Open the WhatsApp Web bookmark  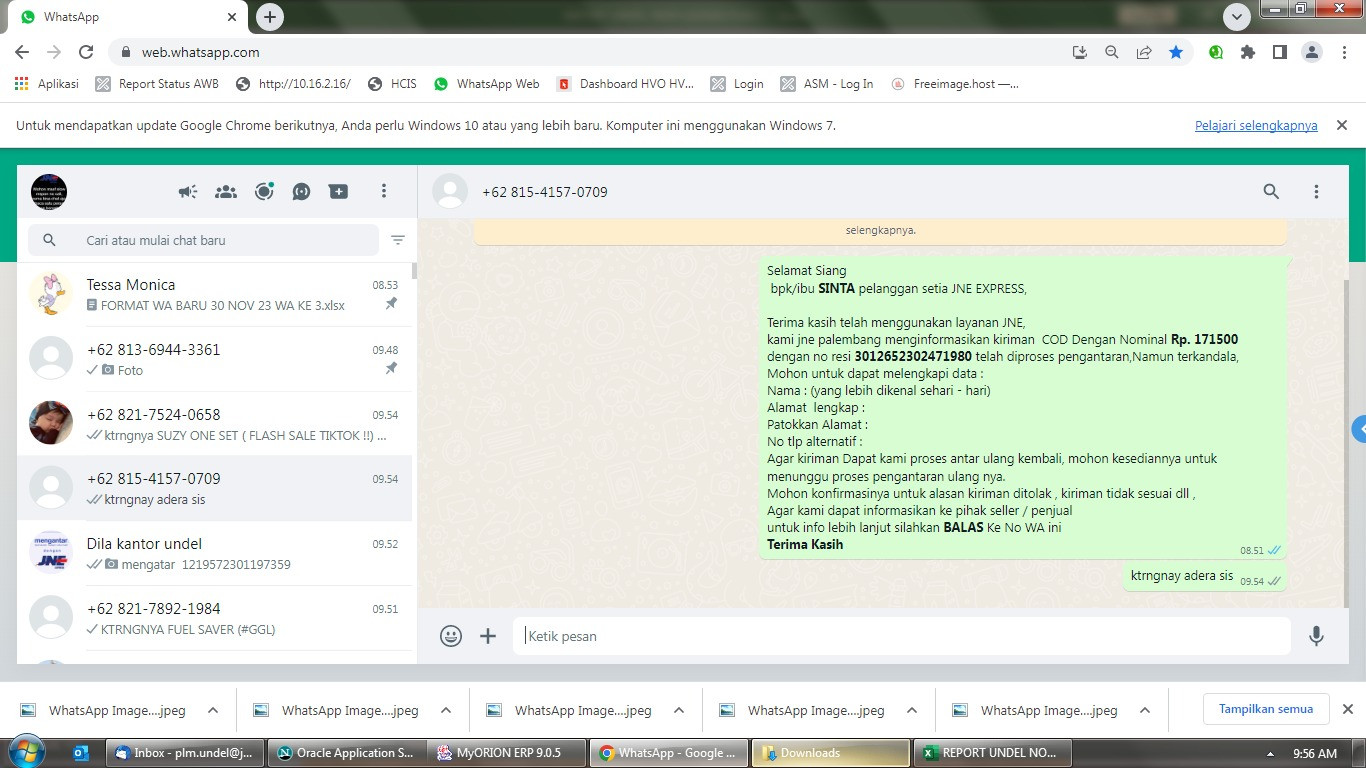pyautogui.click(x=487, y=84)
